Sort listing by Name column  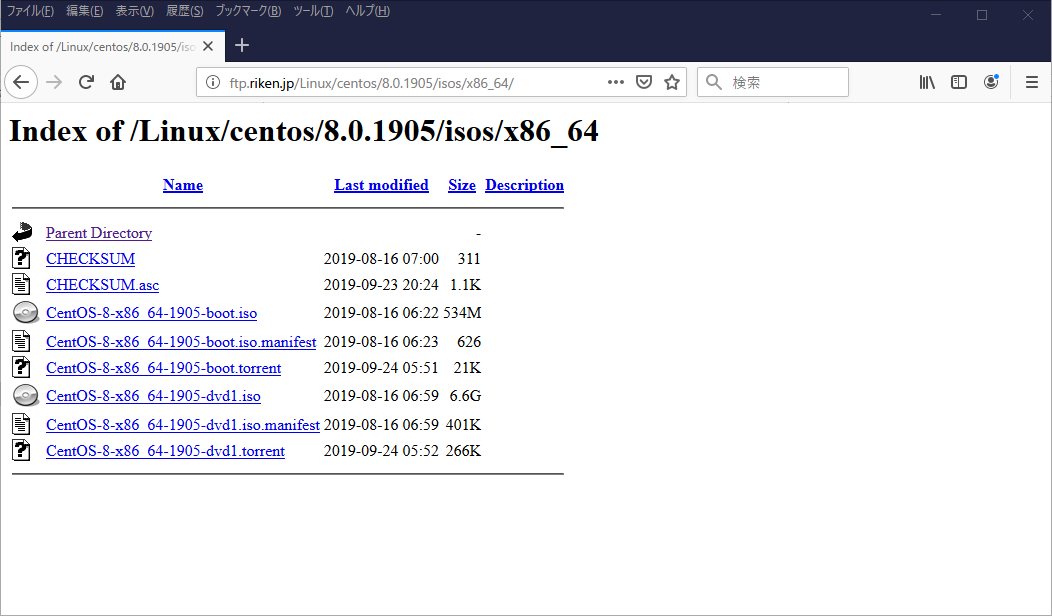(182, 185)
